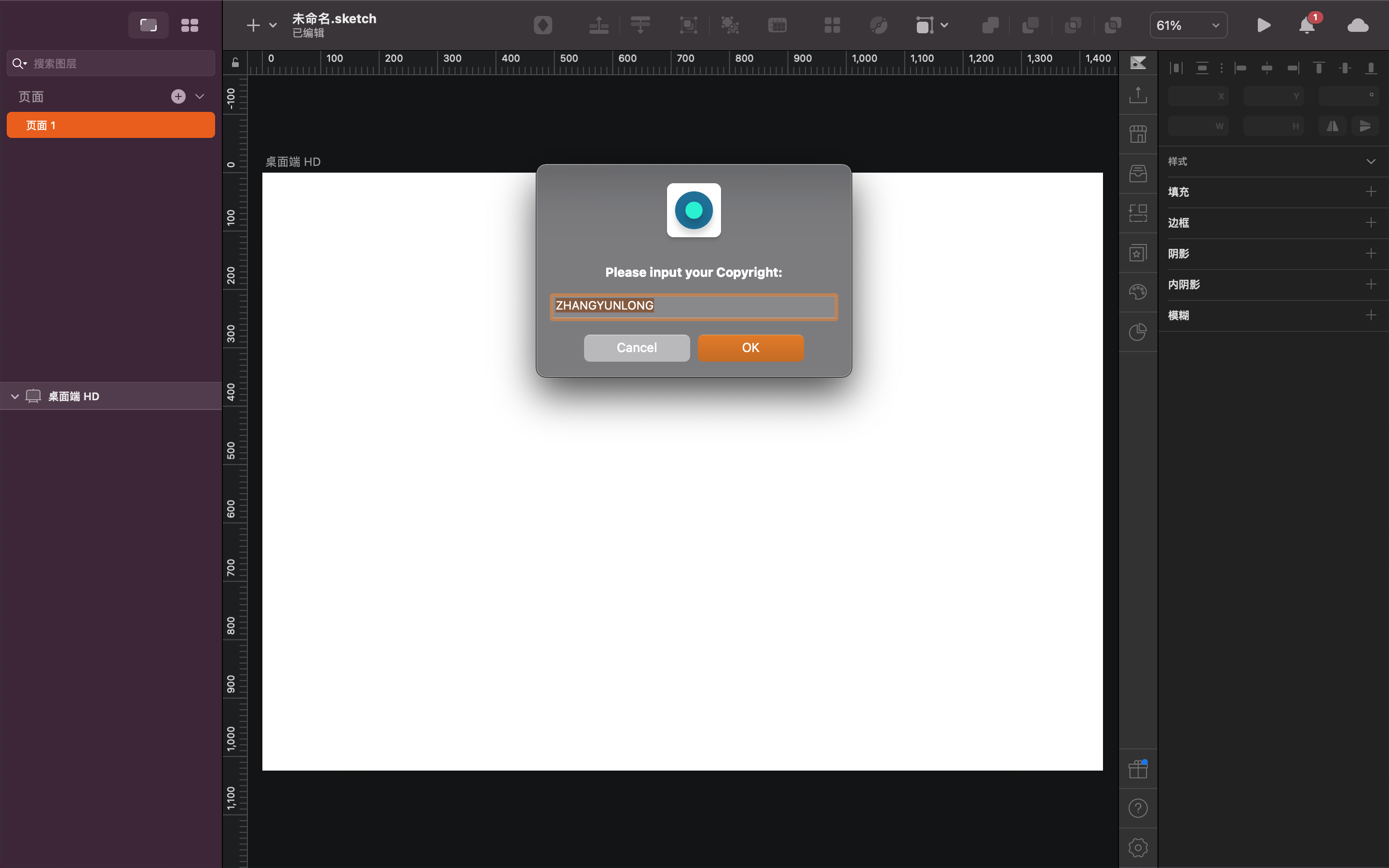This screenshot has height=868, width=1389.
Task: Click the color palette plugin icon
Action: [1138, 292]
